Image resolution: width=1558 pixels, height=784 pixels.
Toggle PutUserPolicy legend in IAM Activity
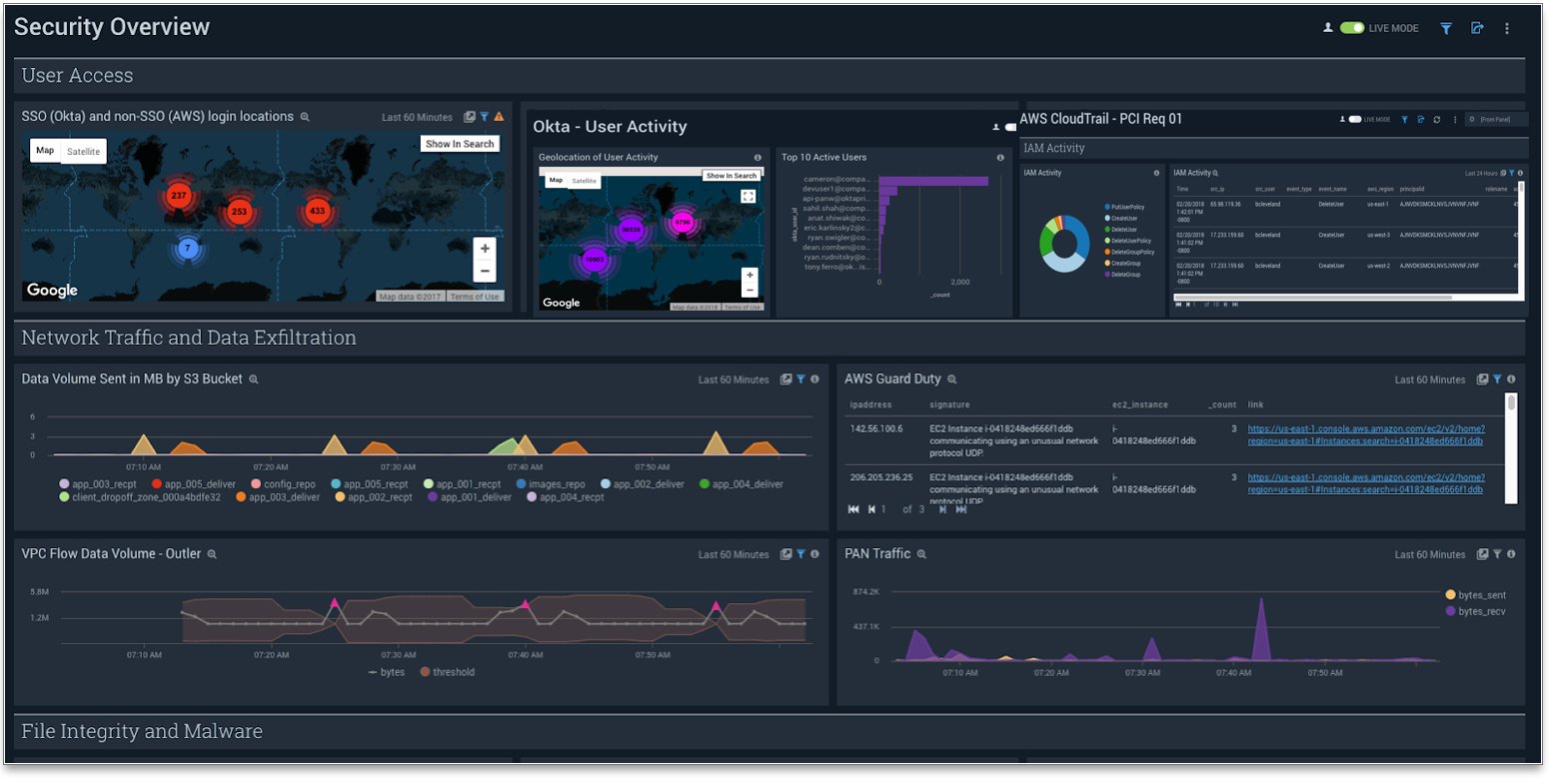point(1124,208)
